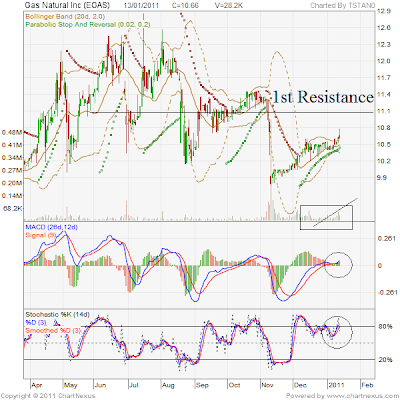The width and height of the screenshot is (400, 400).
Task: Click the 20% stochastic level label
Action: 386,360
